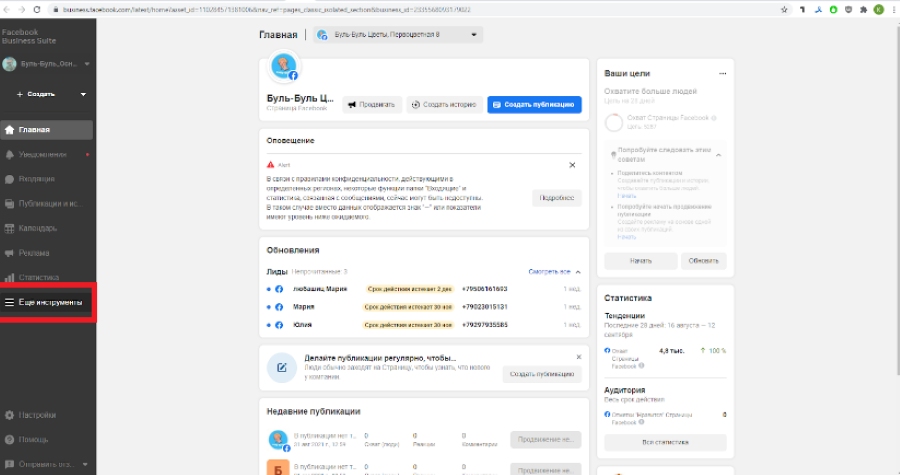The width and height of the screenshot is (900, 475).
Task: Click the Уведомления bell icon
Action: tap(9, 154)
